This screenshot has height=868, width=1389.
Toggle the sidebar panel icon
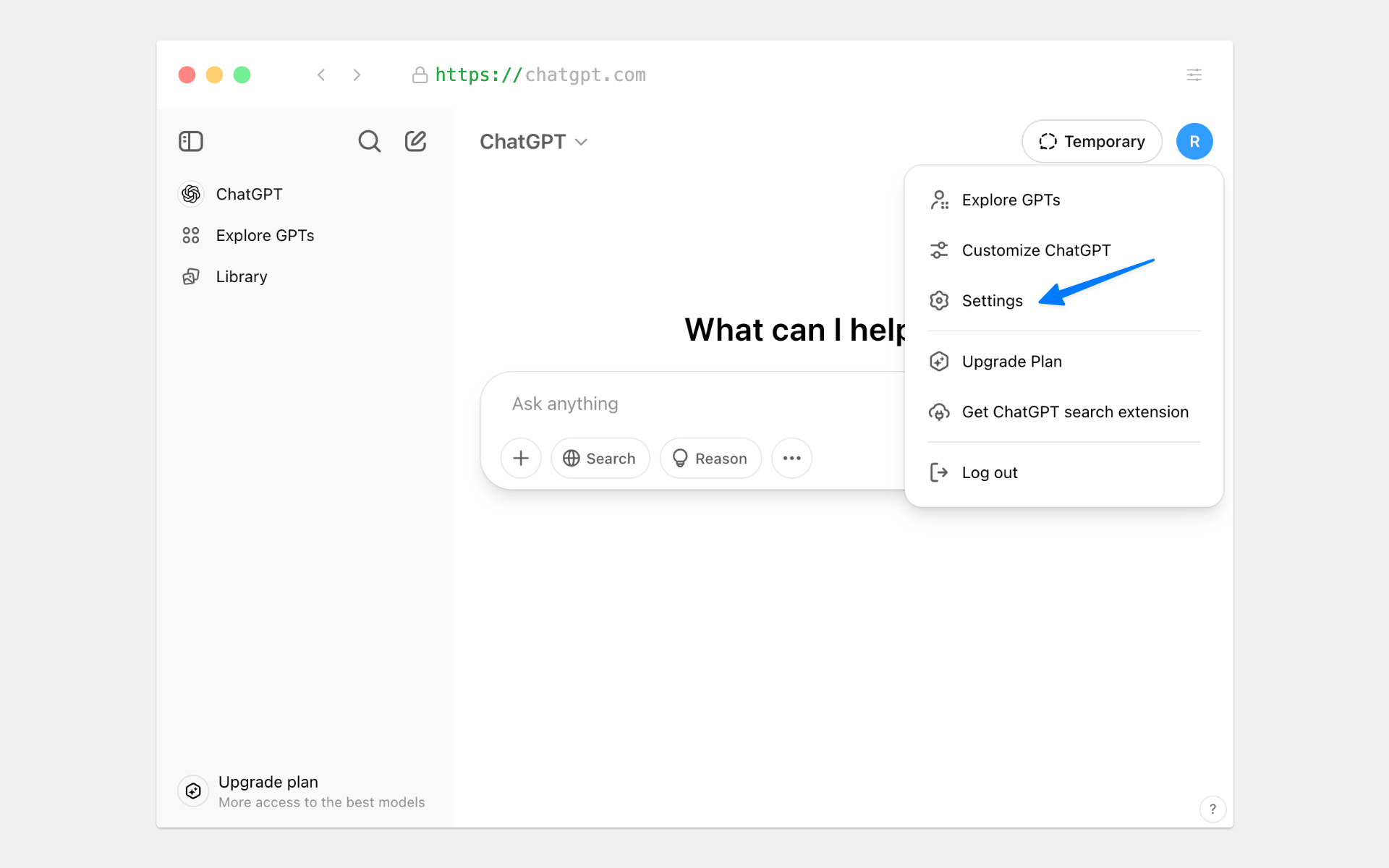point(191,141)
